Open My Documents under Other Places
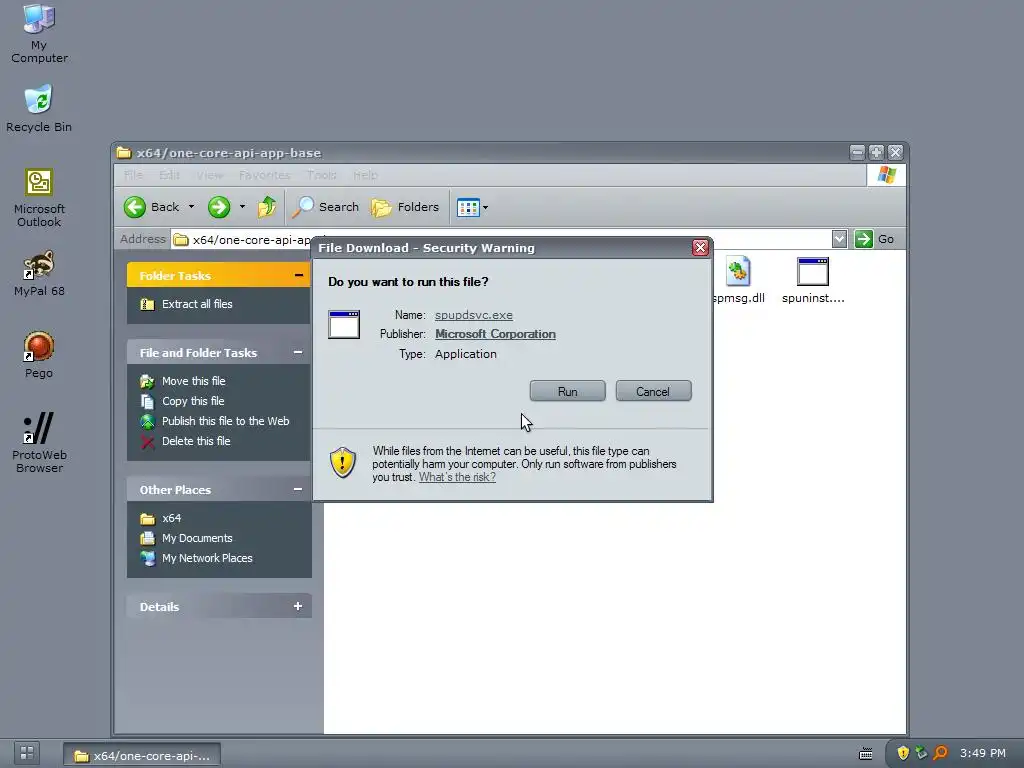 (x=197, y=538)
